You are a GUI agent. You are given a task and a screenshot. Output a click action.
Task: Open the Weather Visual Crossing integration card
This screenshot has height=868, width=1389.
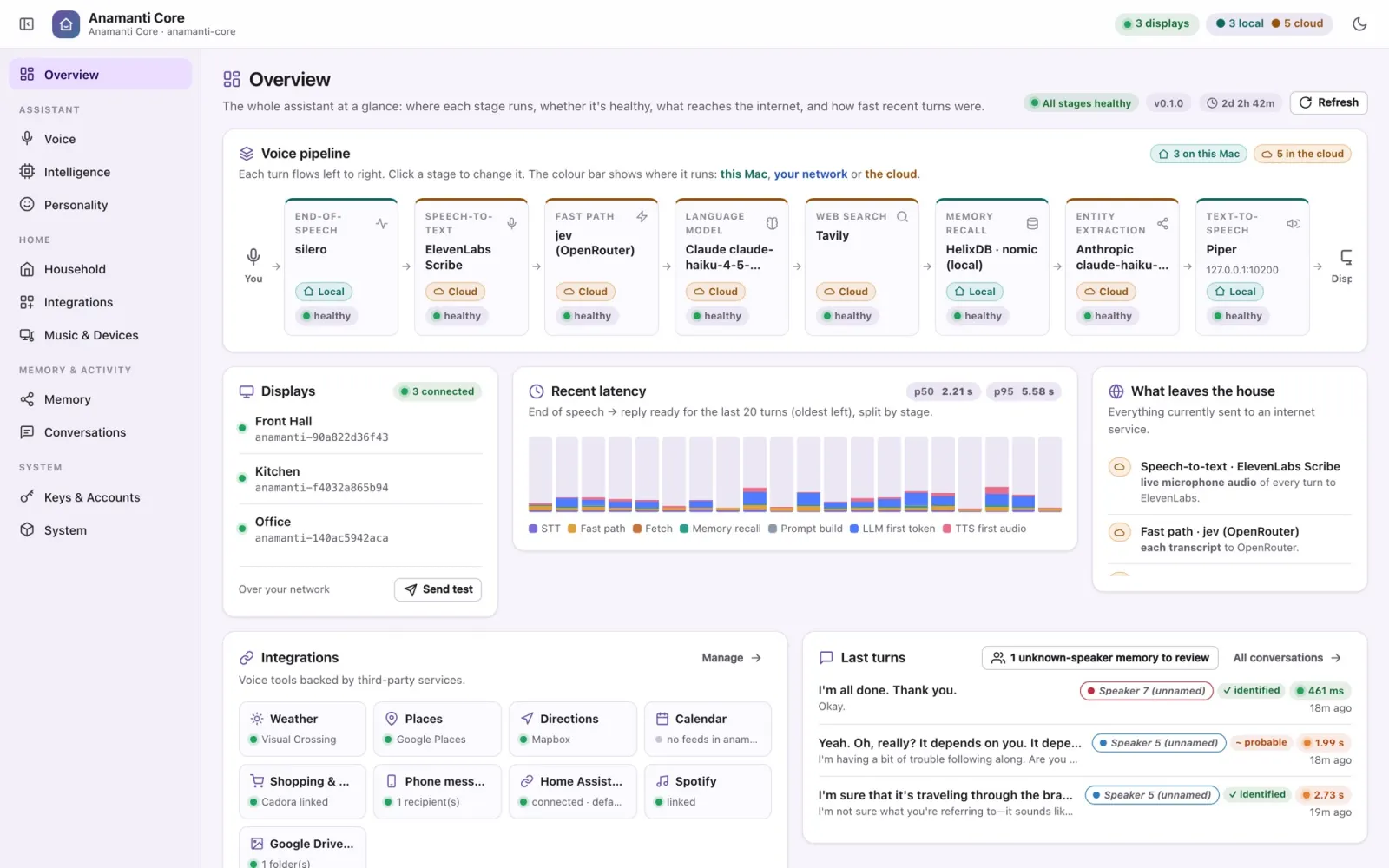coord(302,729)
